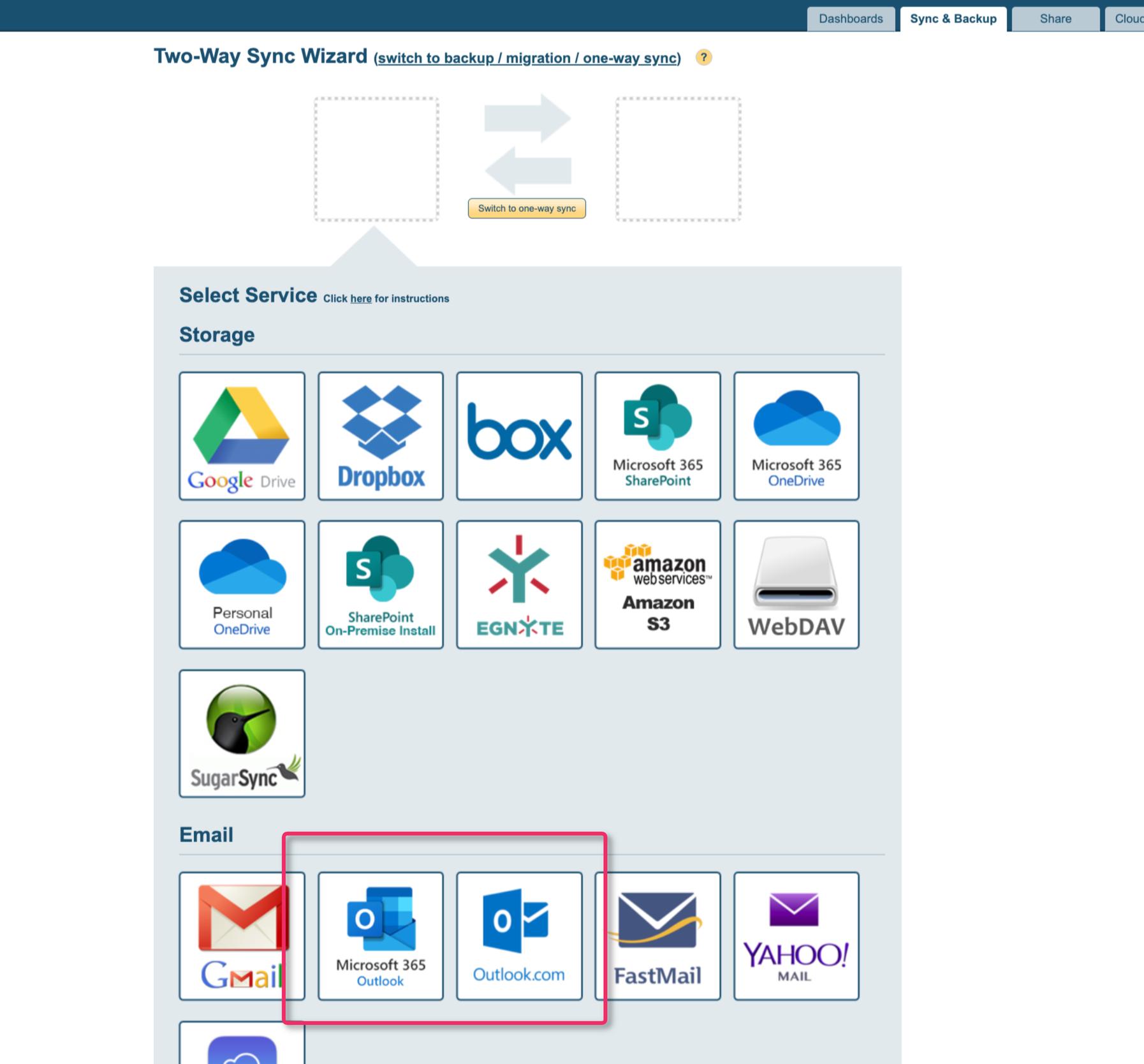Screen dimensions: 1144x1064
Task: Select Amazon S3 storage tile
Action: [657, 584]
